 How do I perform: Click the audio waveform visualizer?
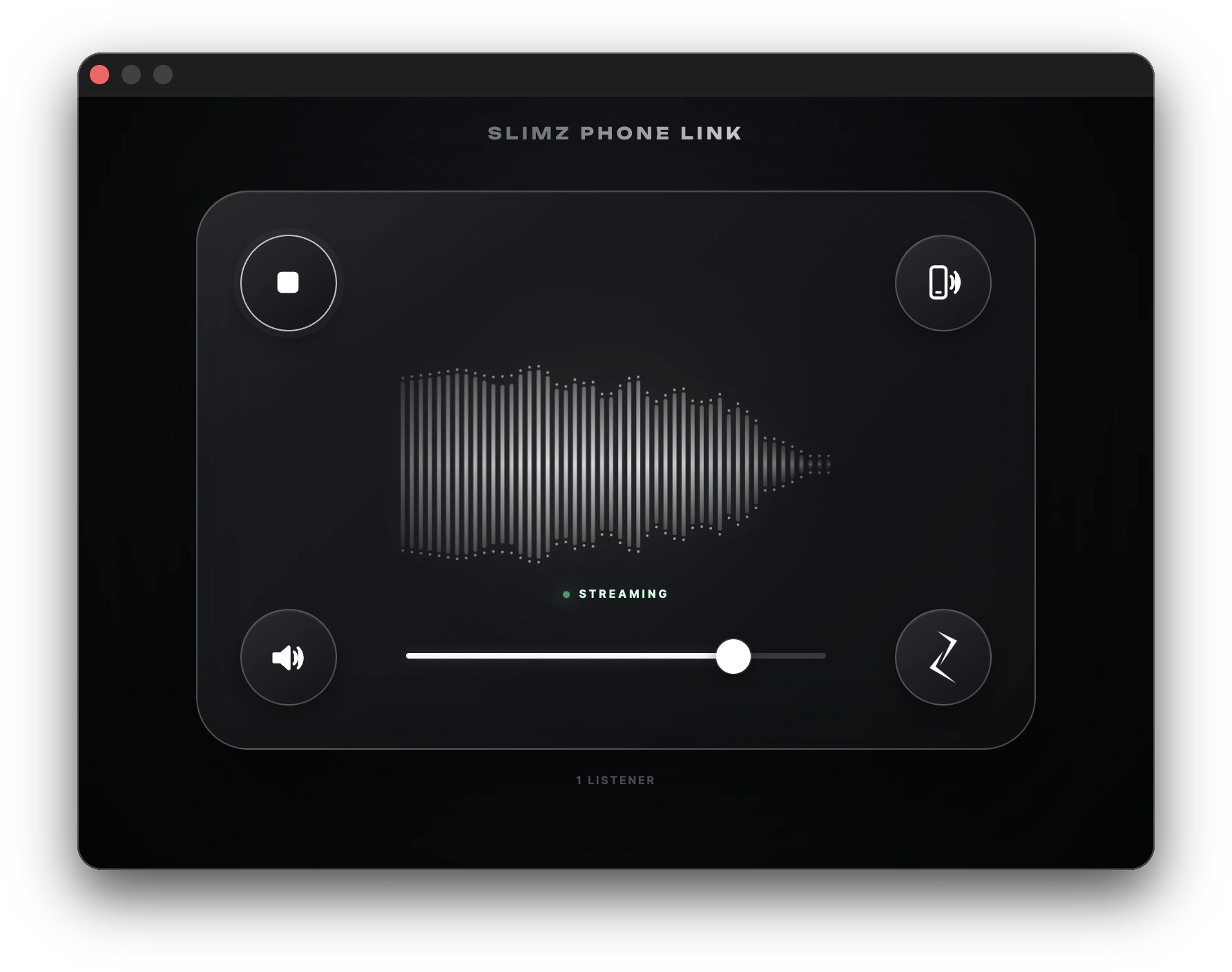coord(615,464)
